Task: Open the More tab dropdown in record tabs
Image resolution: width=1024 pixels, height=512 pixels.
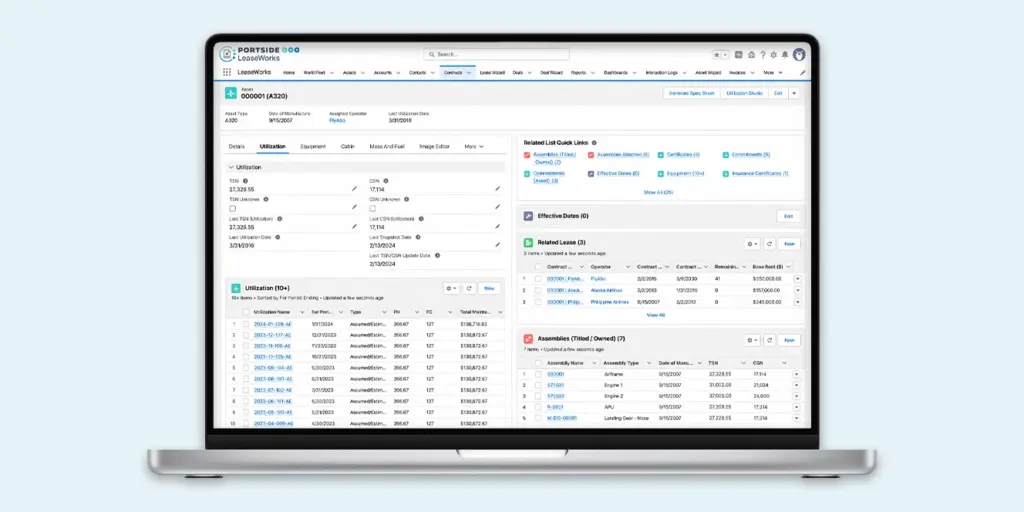Action: tap(474, 147)
